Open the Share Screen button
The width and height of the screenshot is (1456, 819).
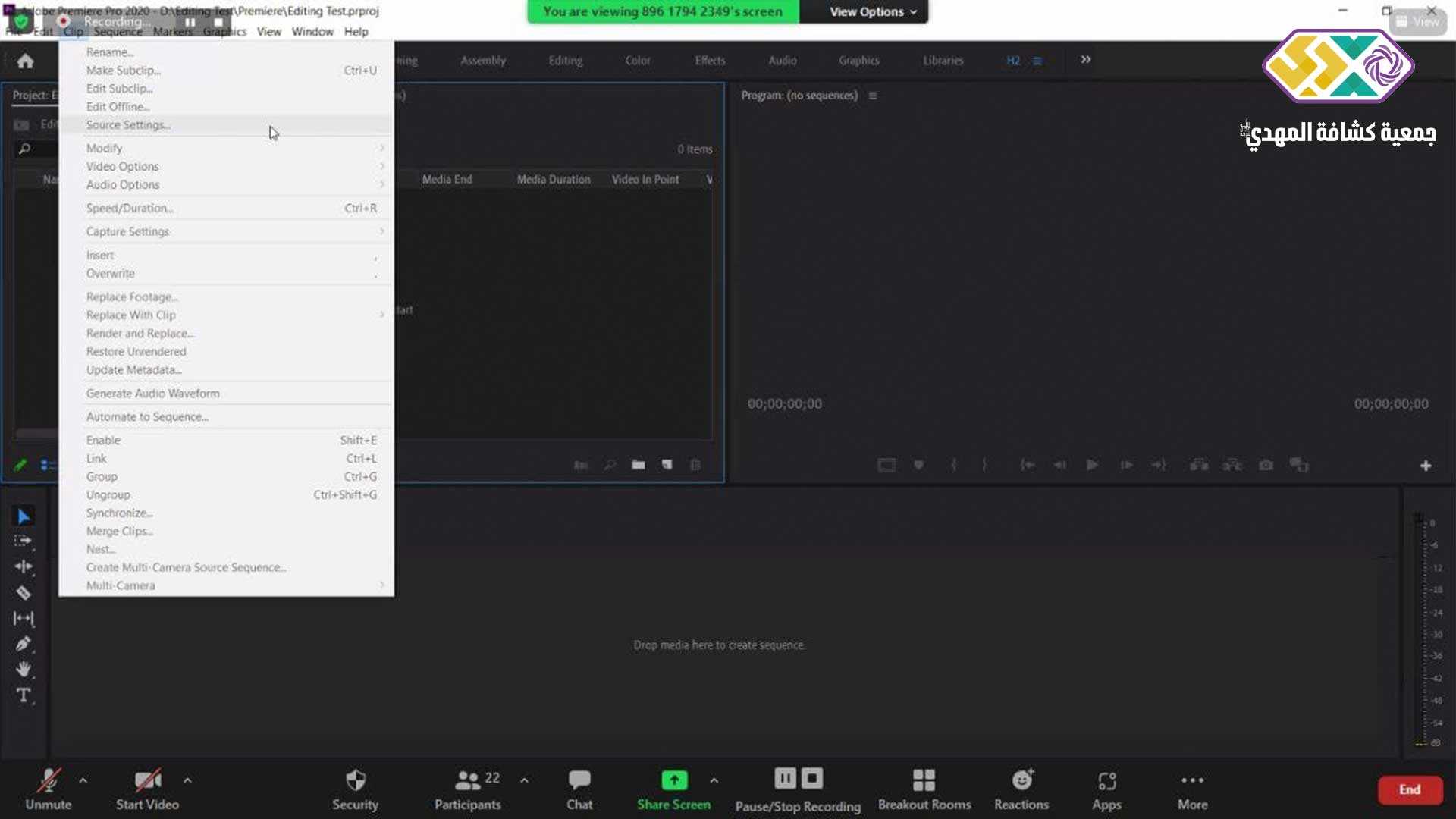point(673,789)
